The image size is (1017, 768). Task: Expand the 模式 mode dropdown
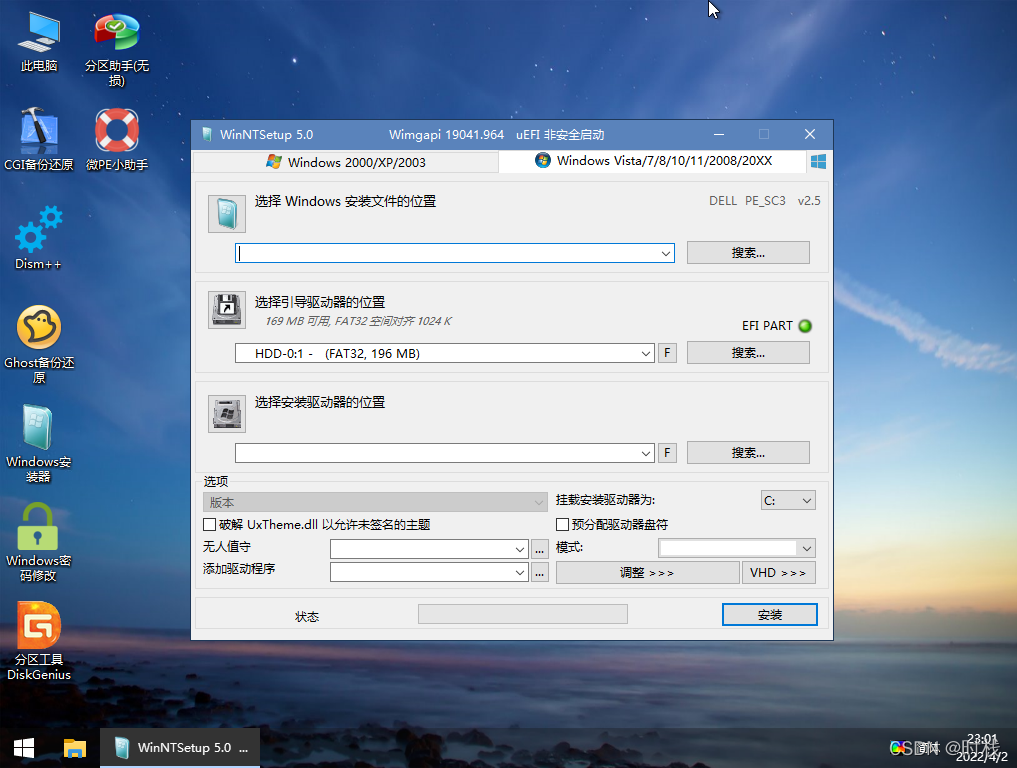point(806,548)
